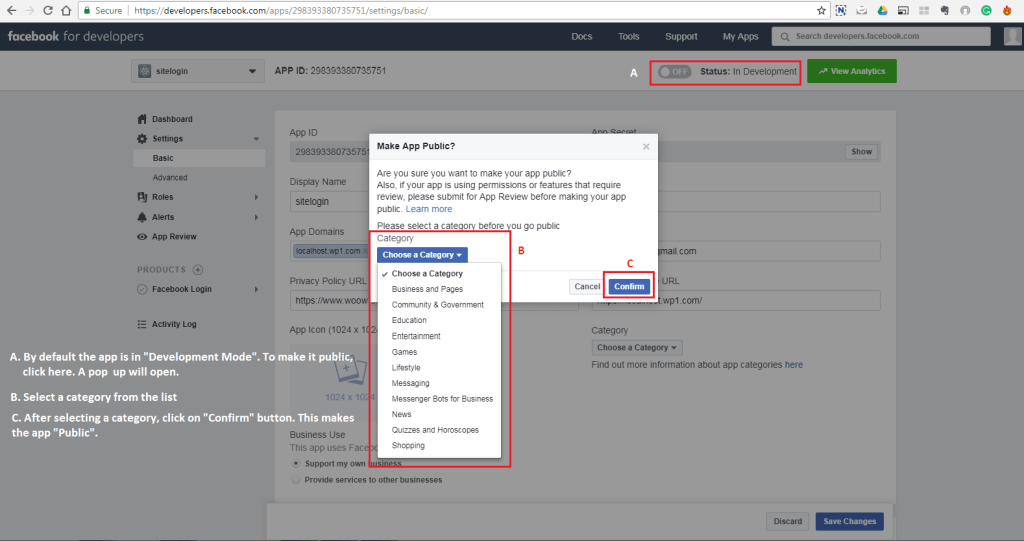Expand the Roles submenu arrow
Screen dimensions: 1024x541
(x=256, y=197)
